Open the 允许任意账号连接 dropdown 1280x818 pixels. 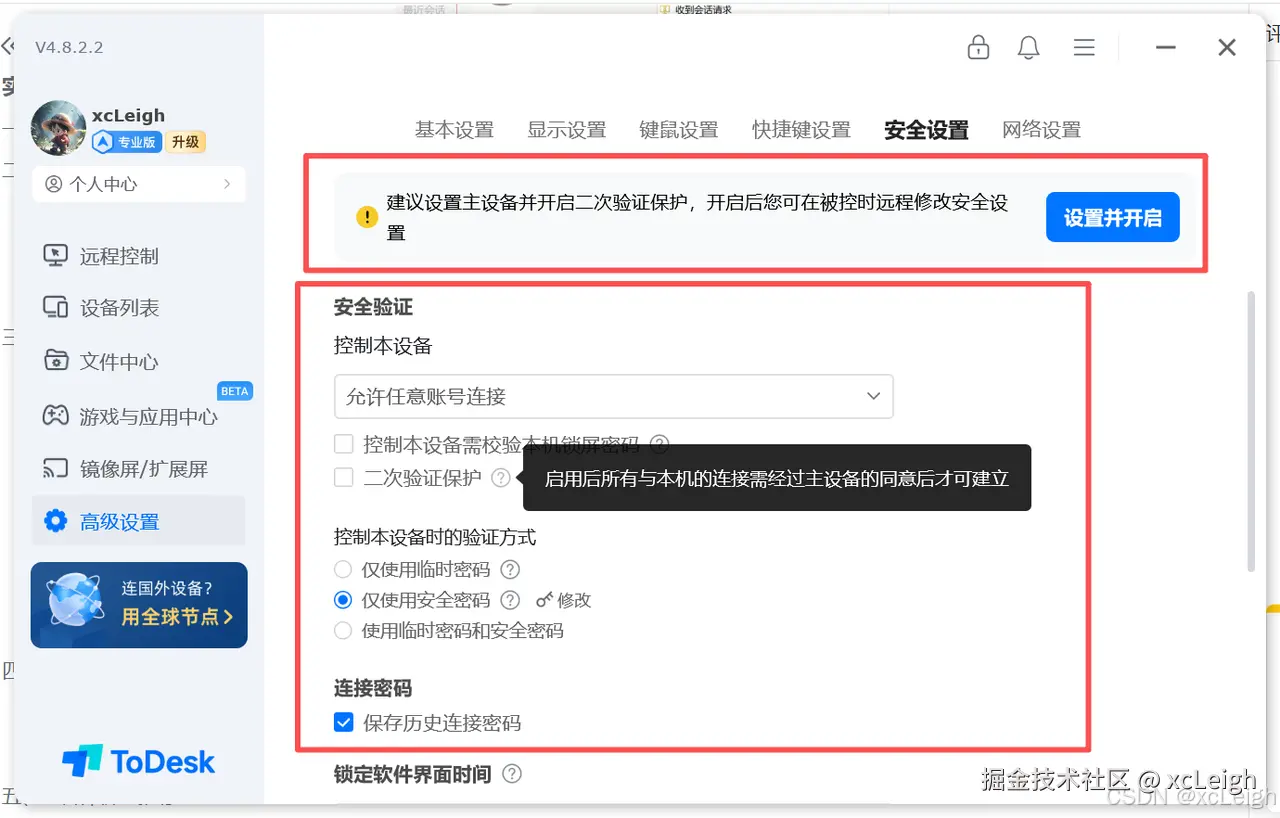614,396
